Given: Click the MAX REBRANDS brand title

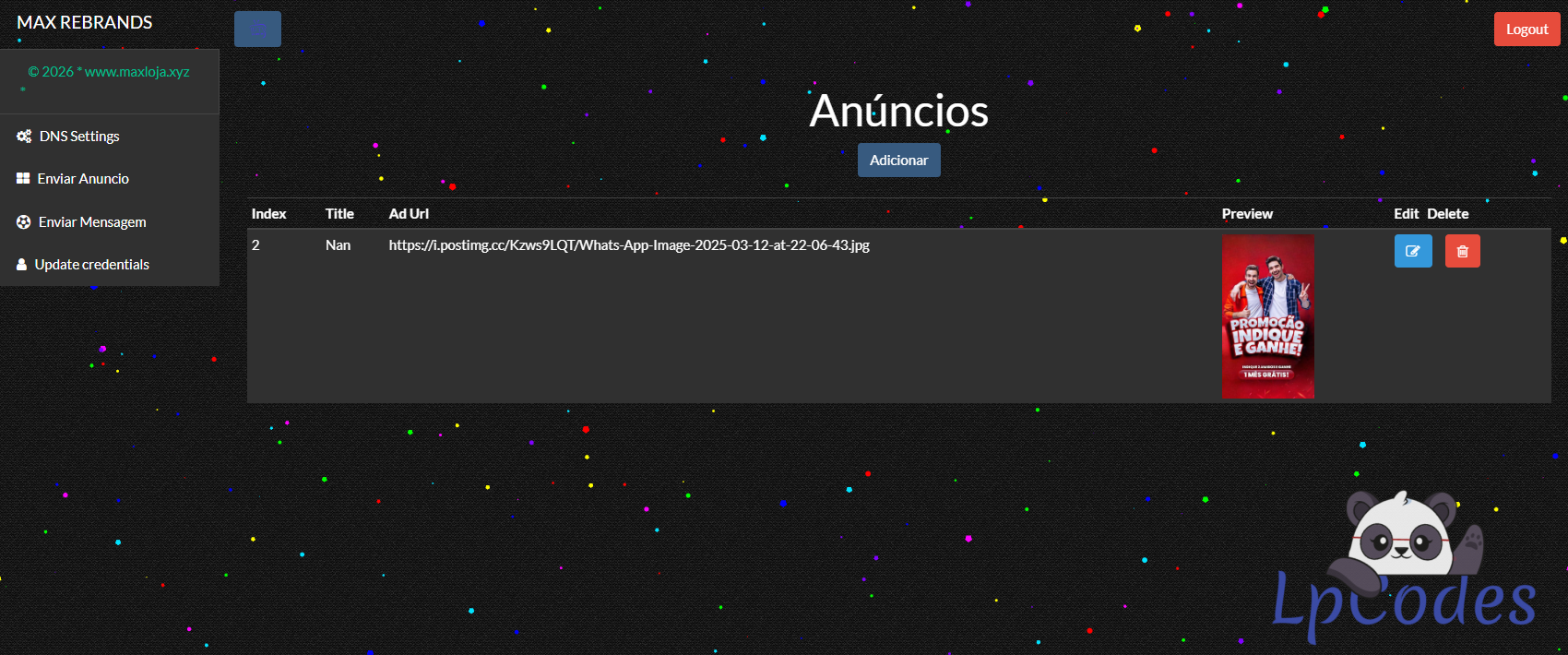Looking at the screenshot, I should pyautogui.click(x=85, y=22).
